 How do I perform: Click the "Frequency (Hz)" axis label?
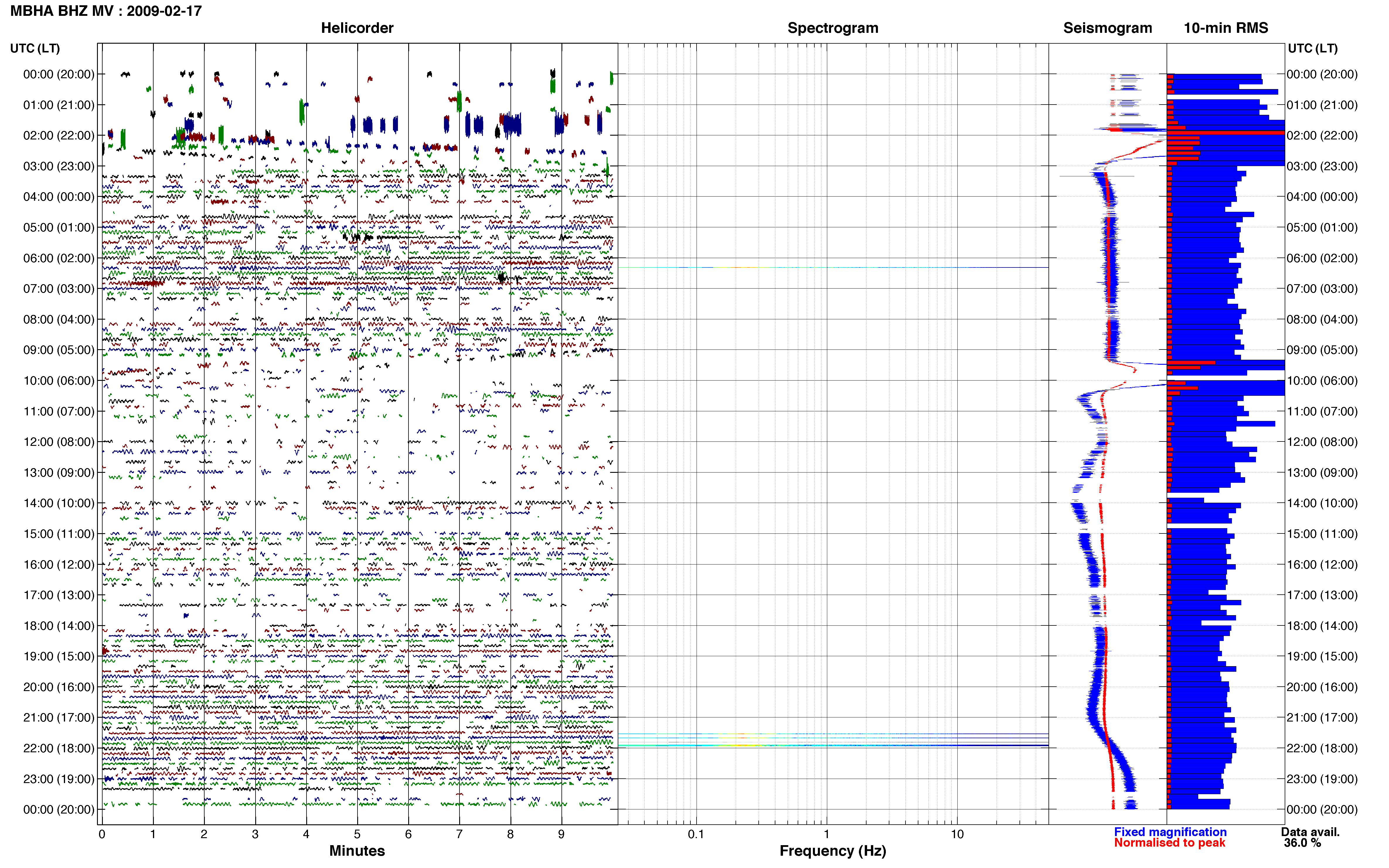pos(833,851)
